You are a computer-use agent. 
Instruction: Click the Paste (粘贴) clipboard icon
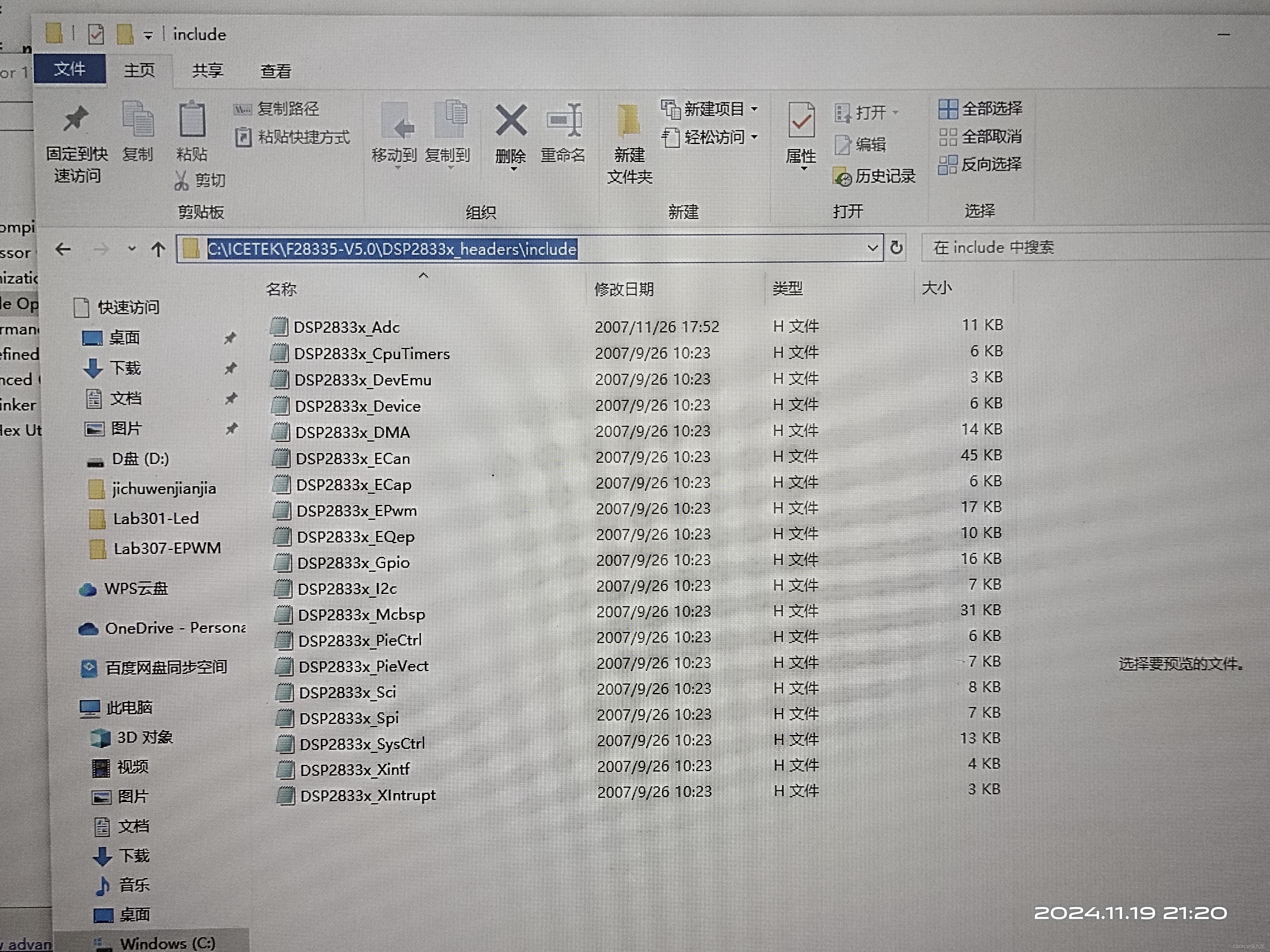[192, 120]
